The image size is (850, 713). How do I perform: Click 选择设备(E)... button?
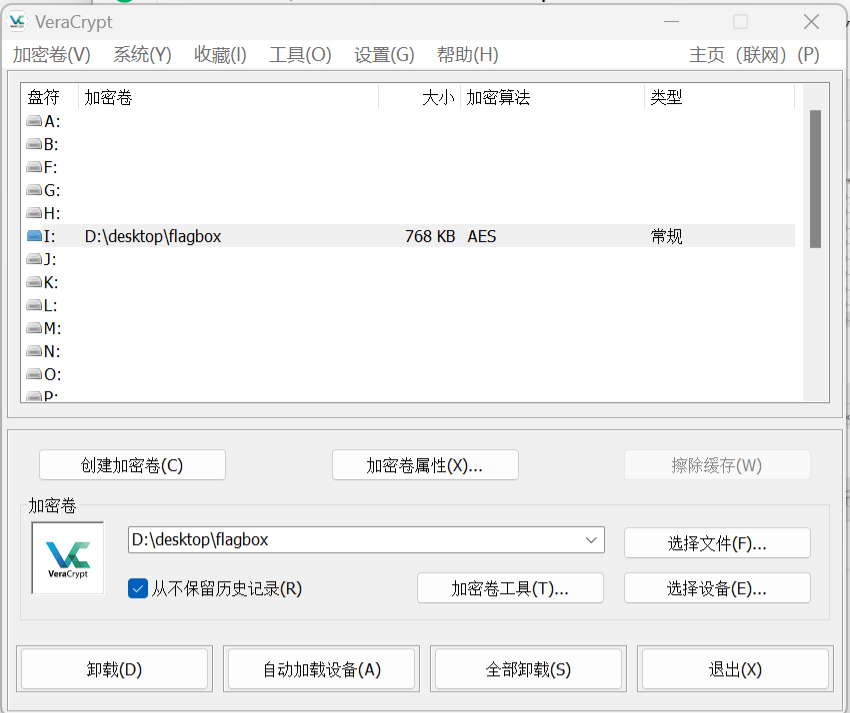[717, 588]
